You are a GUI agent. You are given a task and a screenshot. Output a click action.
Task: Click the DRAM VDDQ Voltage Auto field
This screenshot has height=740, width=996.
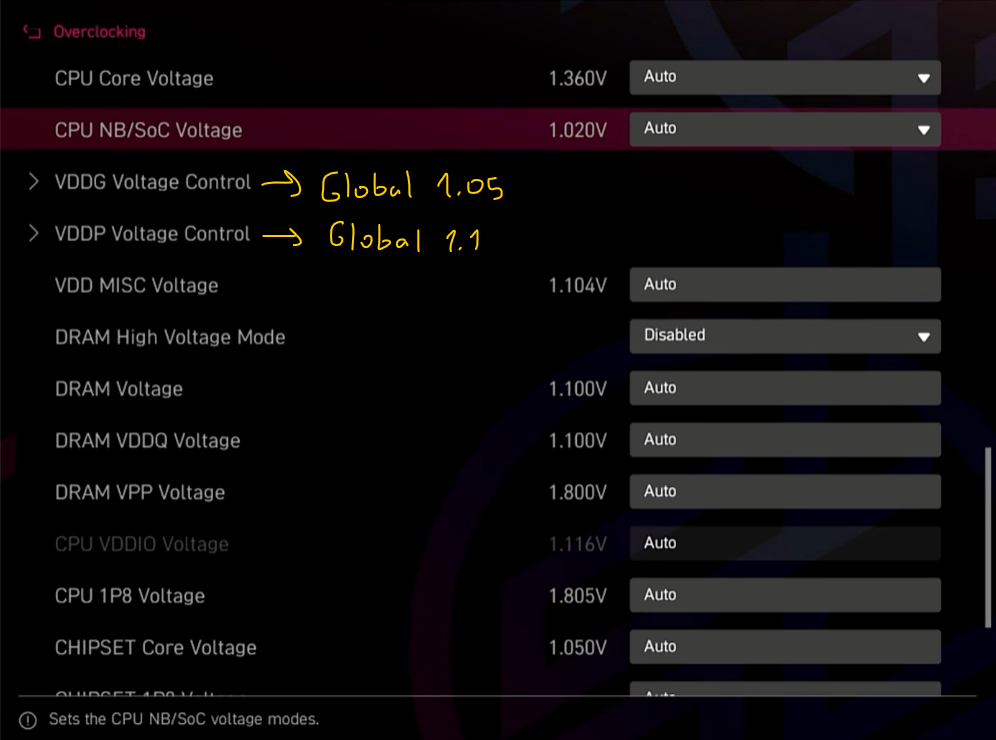785,440
